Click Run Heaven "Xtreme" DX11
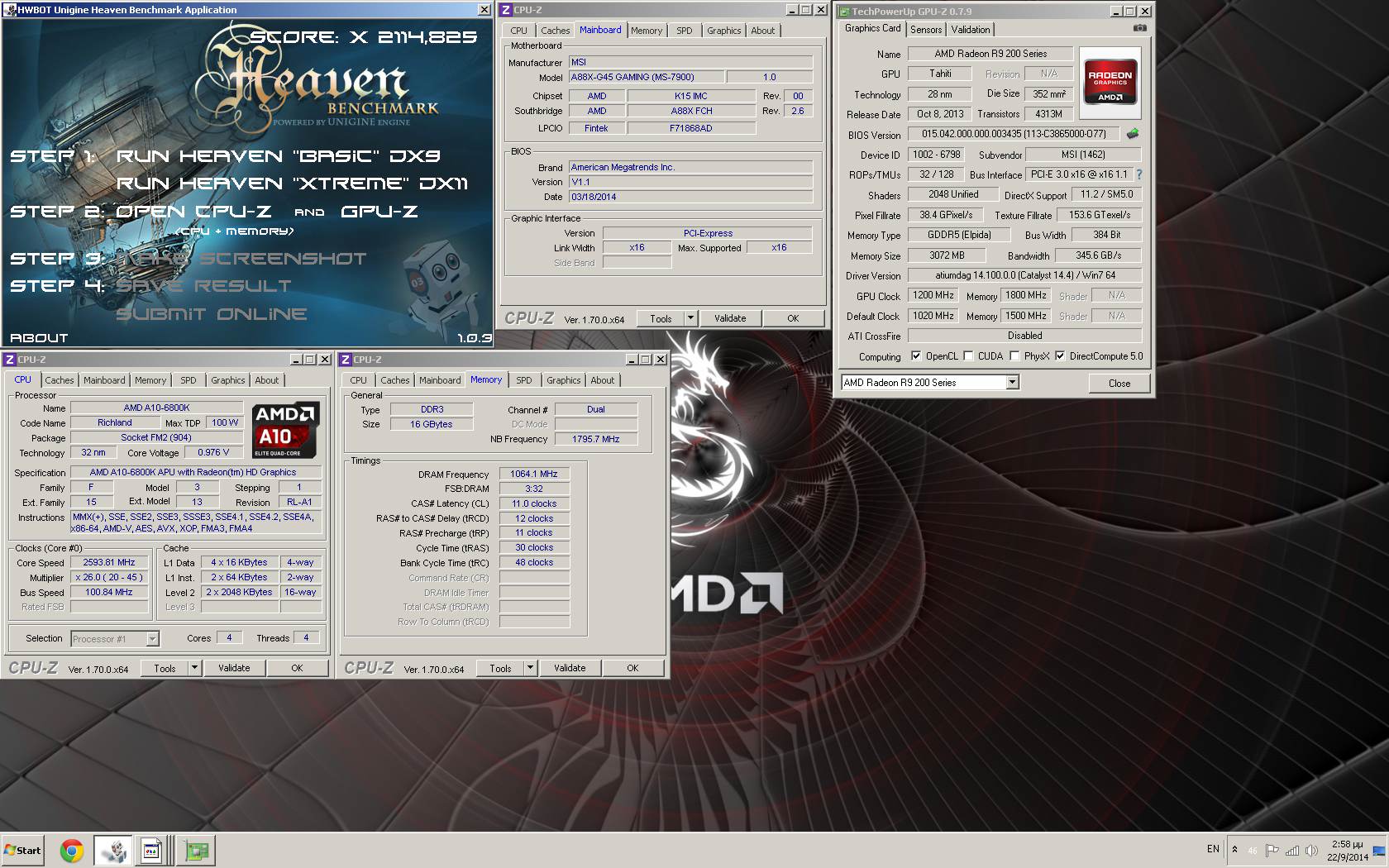 [292, 183]
